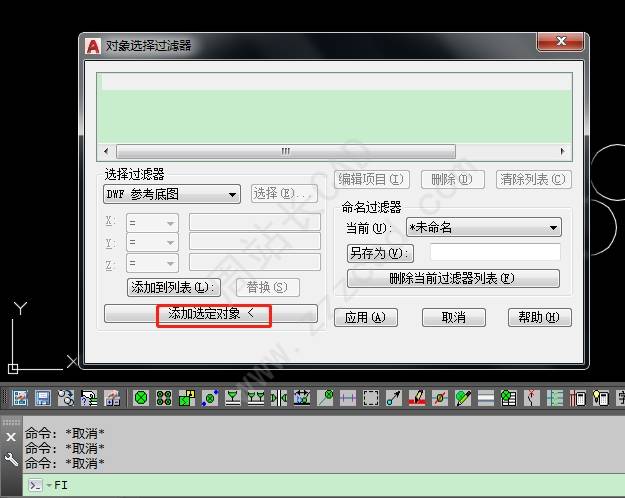Screen dimensions: 625x498
Task: Click the 另存为 filter name input field
Action: tap(494, 254)
